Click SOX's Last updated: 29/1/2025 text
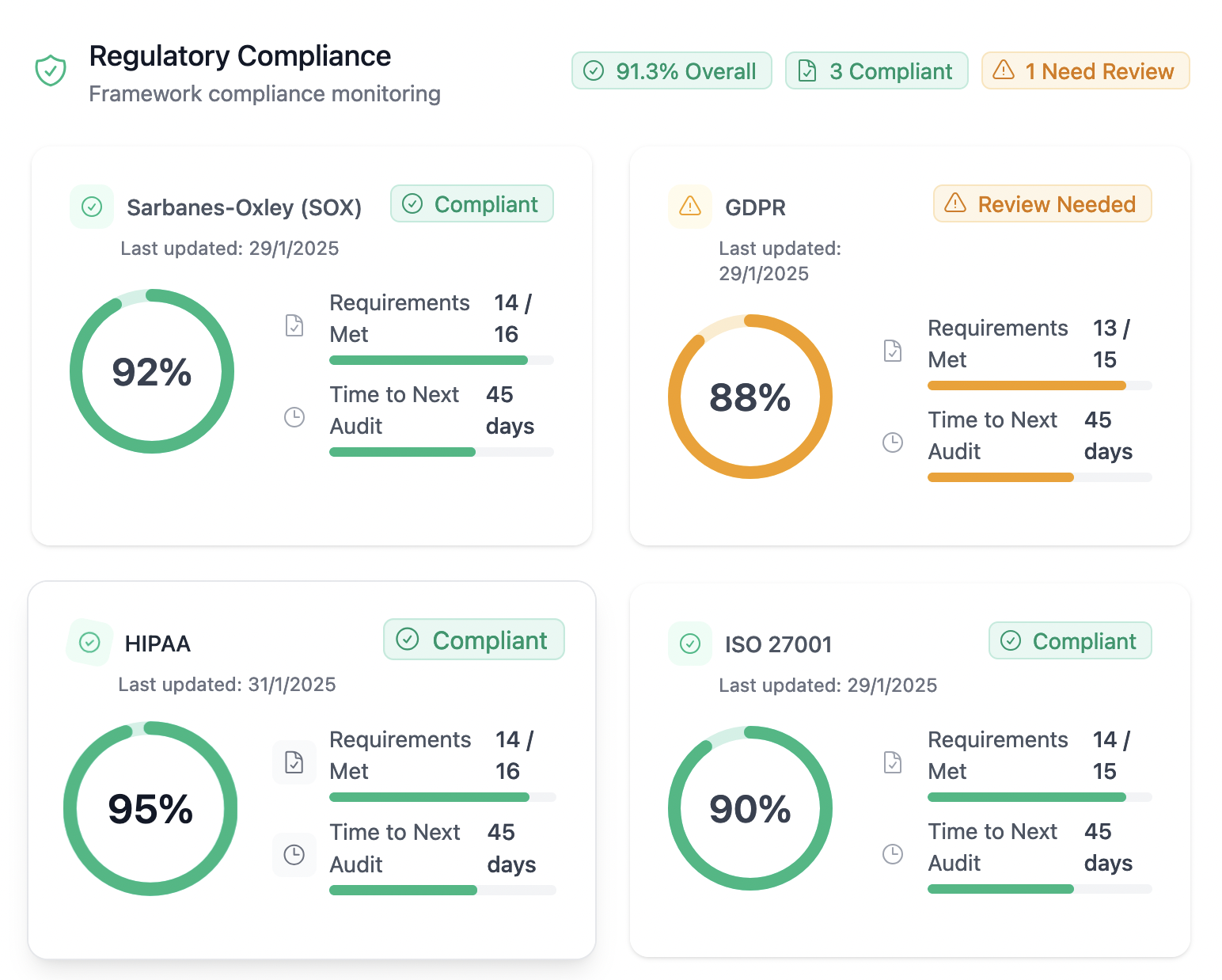This screenshot has height=980, width=1222. tap(230, 248)
